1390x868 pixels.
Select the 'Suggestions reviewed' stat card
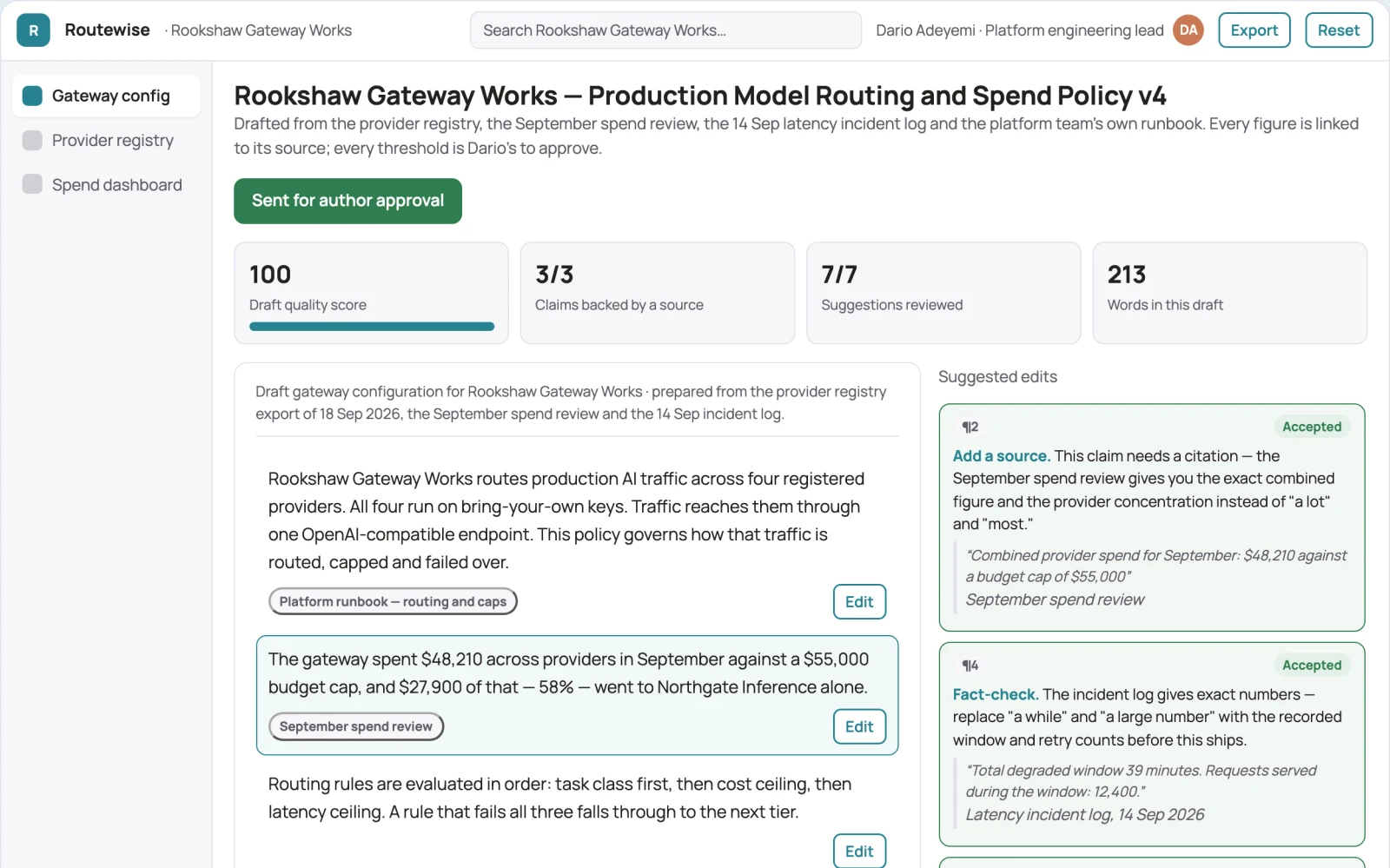(943, 293)
